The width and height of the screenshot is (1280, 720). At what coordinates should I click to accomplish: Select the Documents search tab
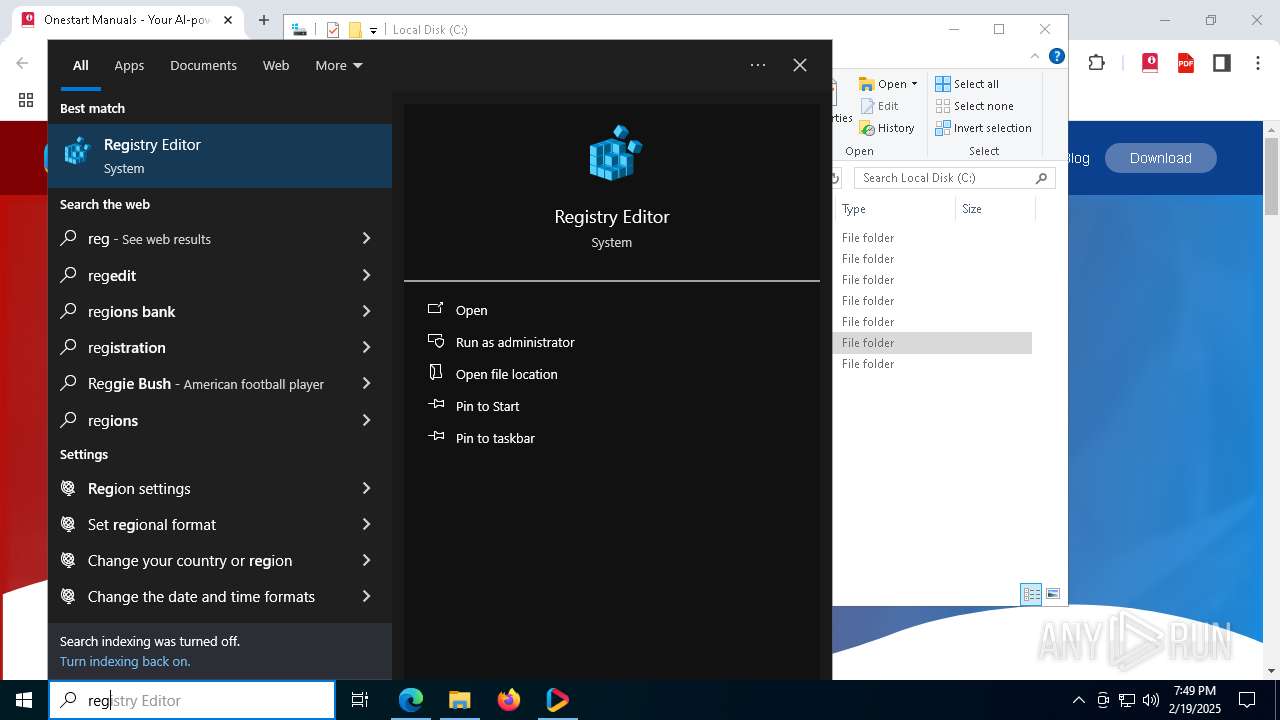click(x=203, y=65)
